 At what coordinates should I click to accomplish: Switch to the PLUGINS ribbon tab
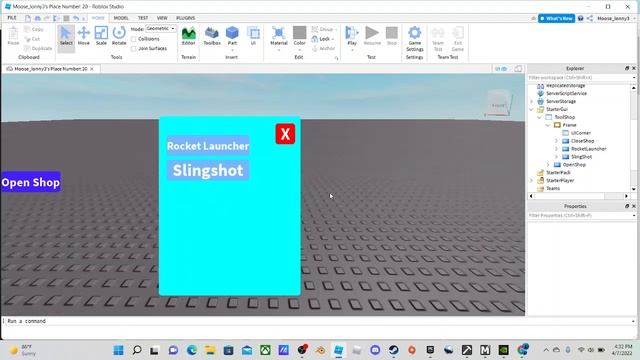click(x=185, y=18)
